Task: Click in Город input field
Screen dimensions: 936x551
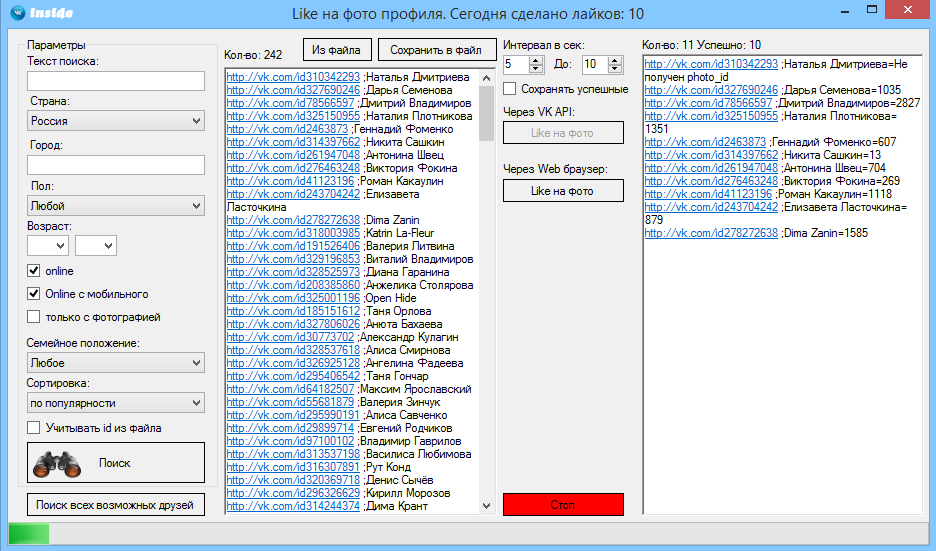Action: pos(116,165)
